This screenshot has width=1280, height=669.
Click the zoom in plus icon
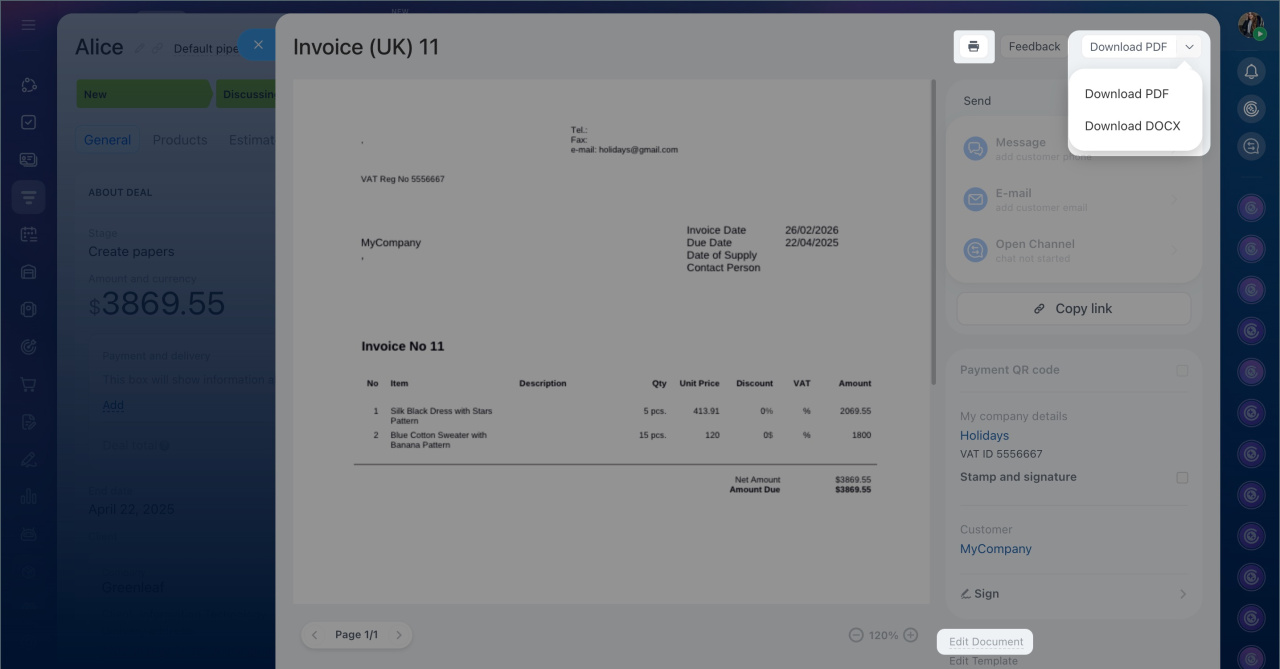click(x=910, y=635)
